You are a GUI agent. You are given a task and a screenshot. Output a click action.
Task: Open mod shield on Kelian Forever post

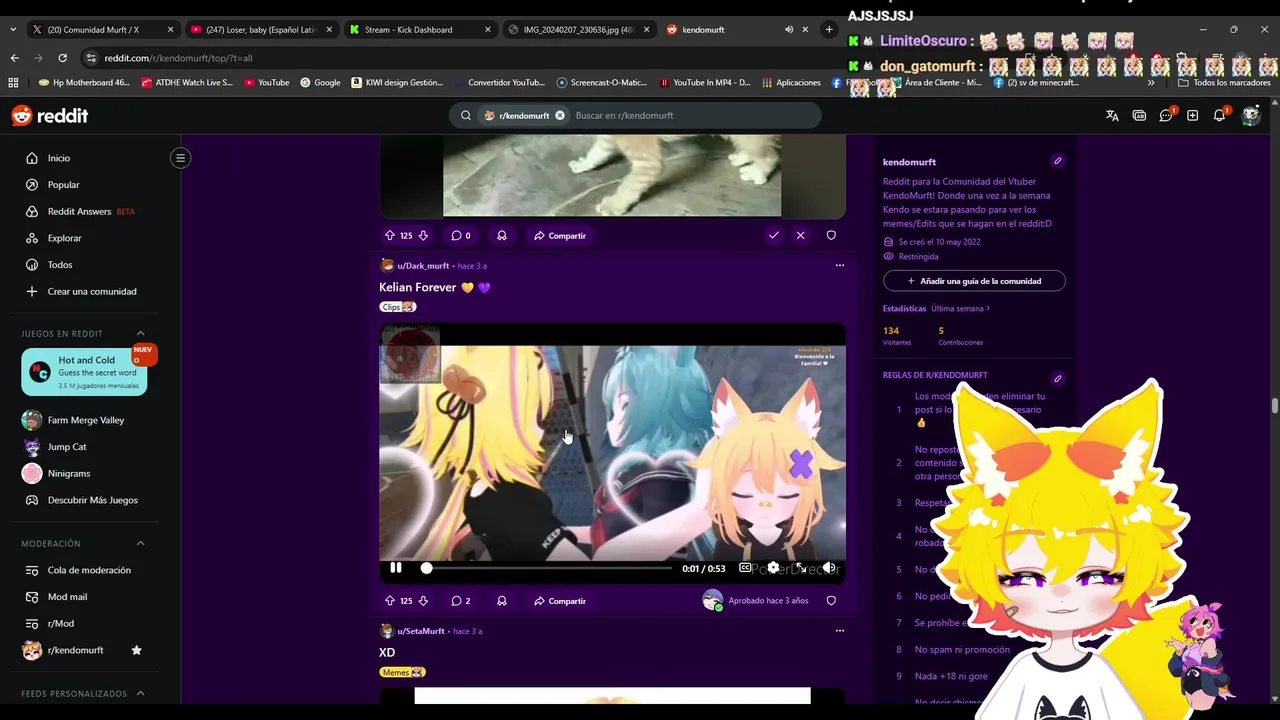pos(831,601)
